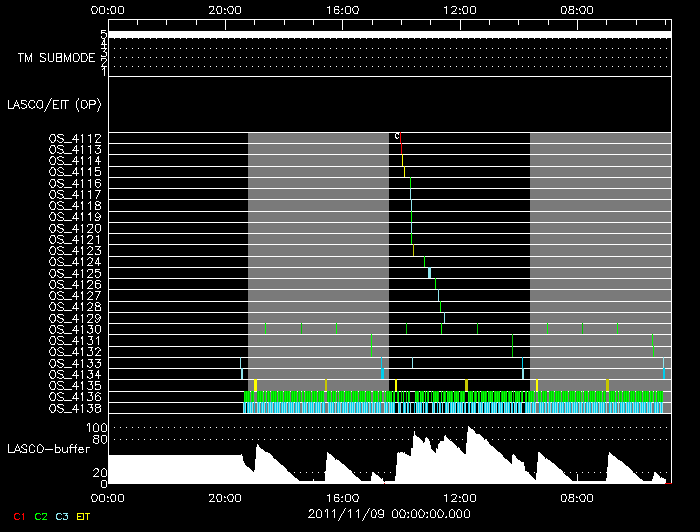Click the OS_4112 row label

coord(75,138)
